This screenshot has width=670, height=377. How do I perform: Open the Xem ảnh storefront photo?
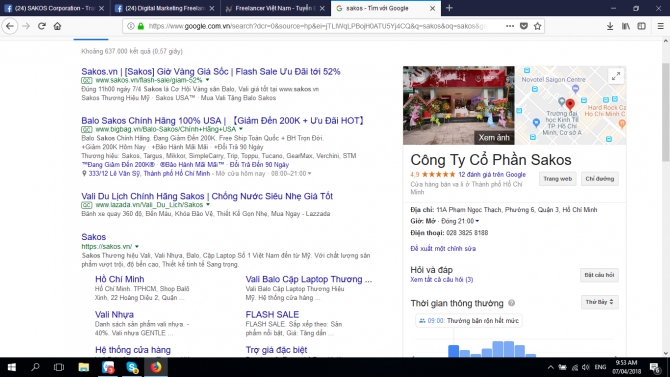click(458, 105)
